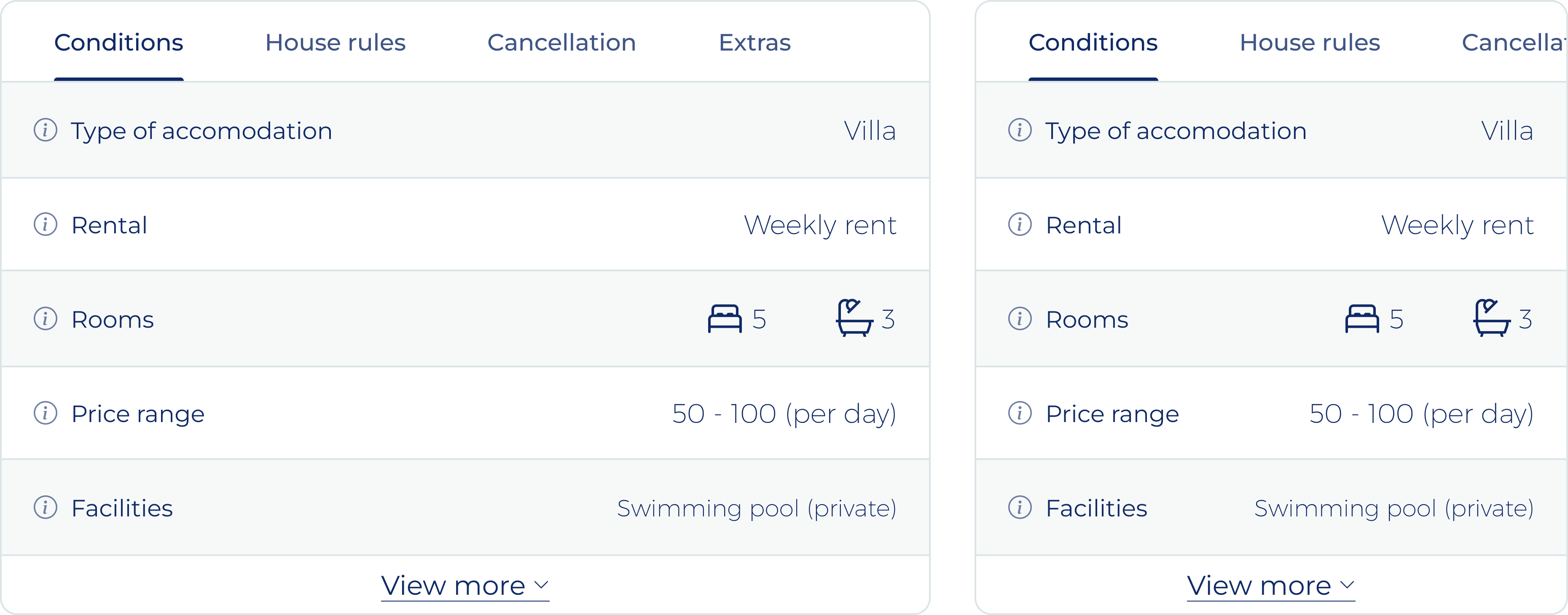Image resolution: width=1568 pixels, height=615 pixels.
Task: Click the View more link in wide card
Action: (454, 586)
